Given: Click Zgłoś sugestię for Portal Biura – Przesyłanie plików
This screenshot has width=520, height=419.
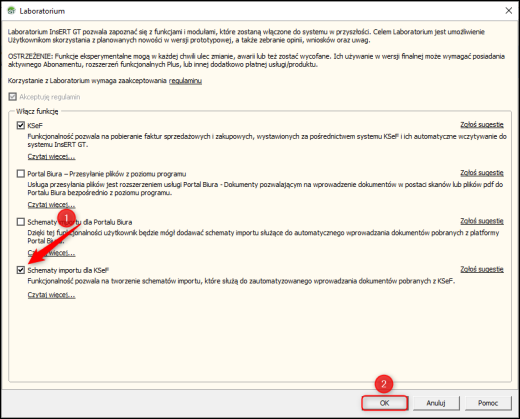Looking at the screenshot, I should [x=482, y=173].
